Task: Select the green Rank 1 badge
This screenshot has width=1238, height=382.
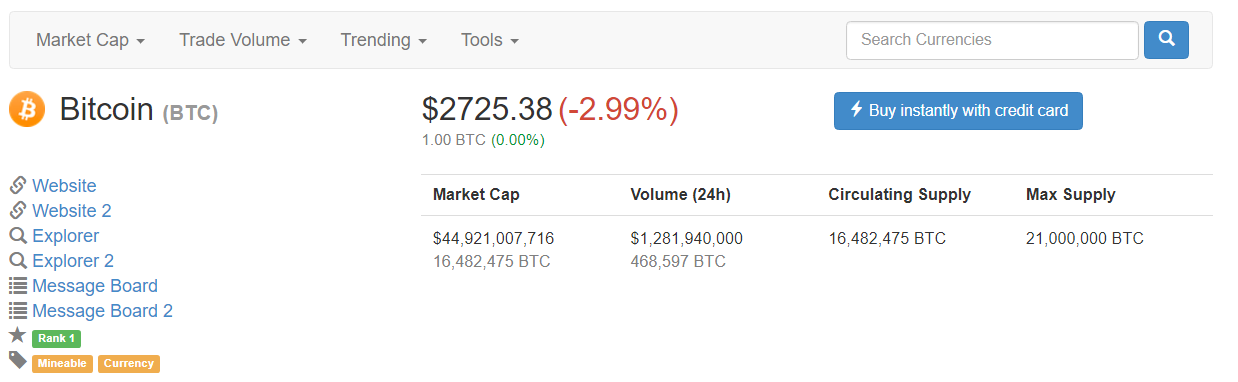Action: pos(56,338)
